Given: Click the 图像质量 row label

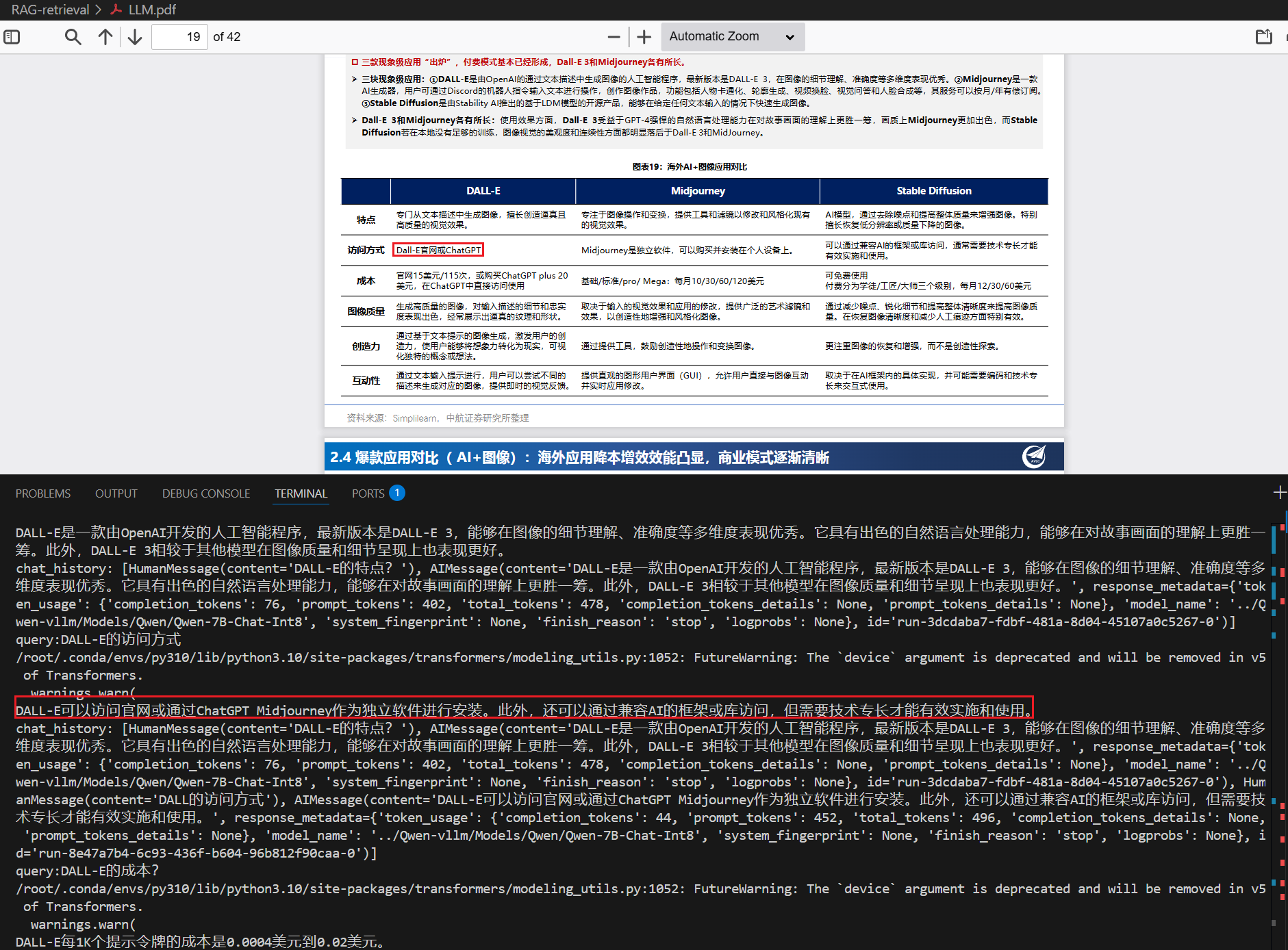Looking at the screenshot, I should pos(366,311).
